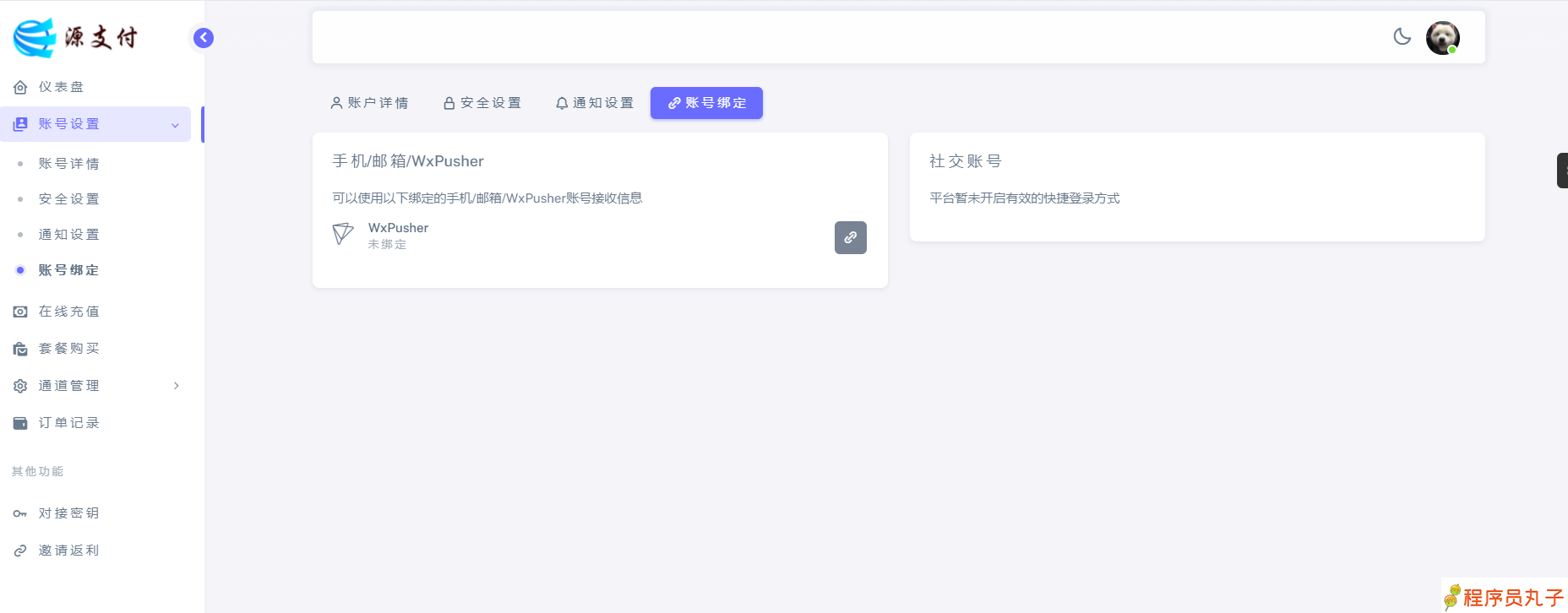Select the 账号绑定 tab

pyautogui.click(x=706, y=103)
